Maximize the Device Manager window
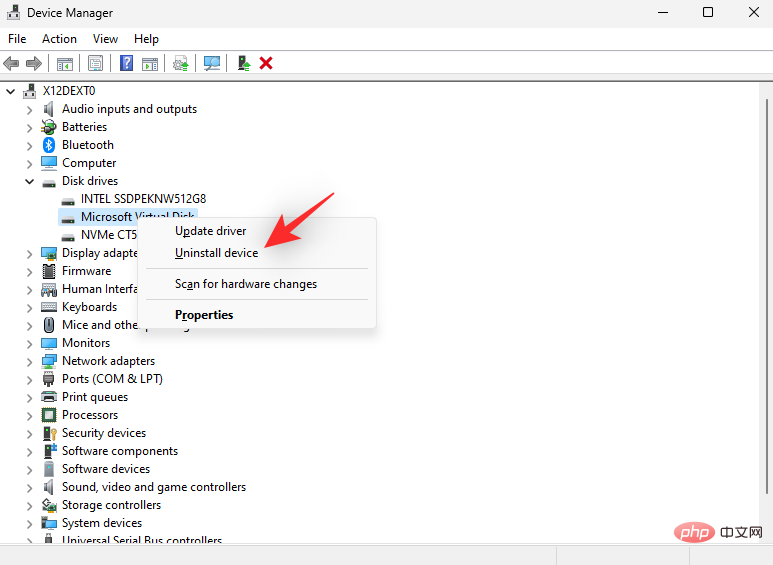 point(708,12)
